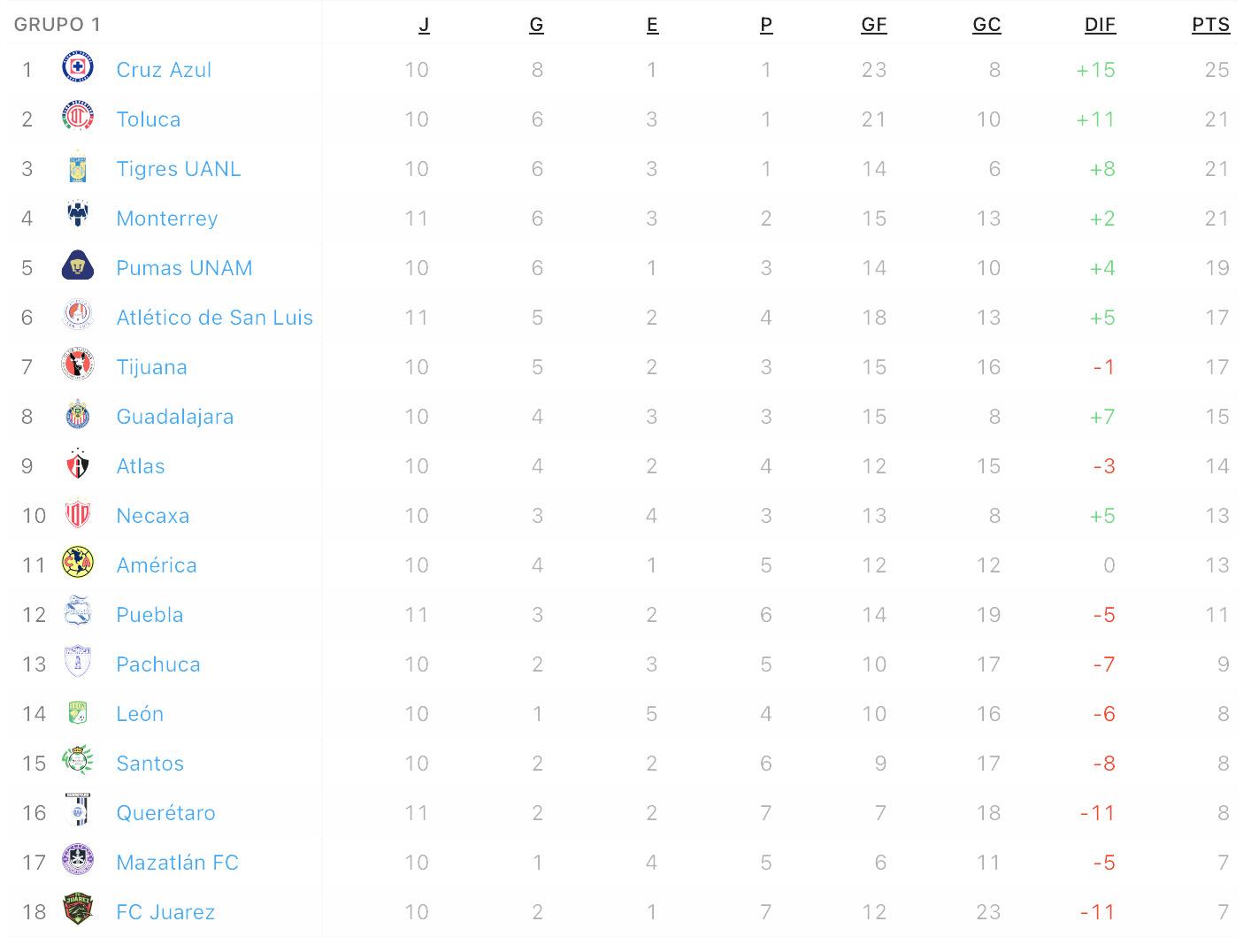Open the Guadalajara team link
1251x952 pixels.
click(x=174, y=417)
